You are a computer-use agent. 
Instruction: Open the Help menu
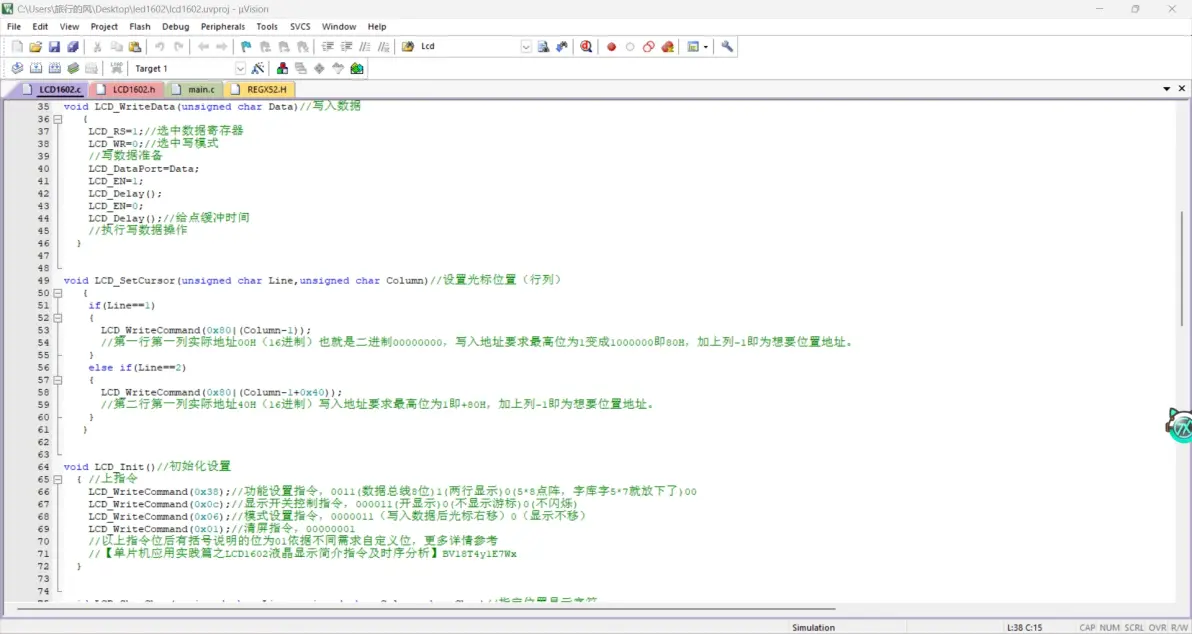[376, 27]
